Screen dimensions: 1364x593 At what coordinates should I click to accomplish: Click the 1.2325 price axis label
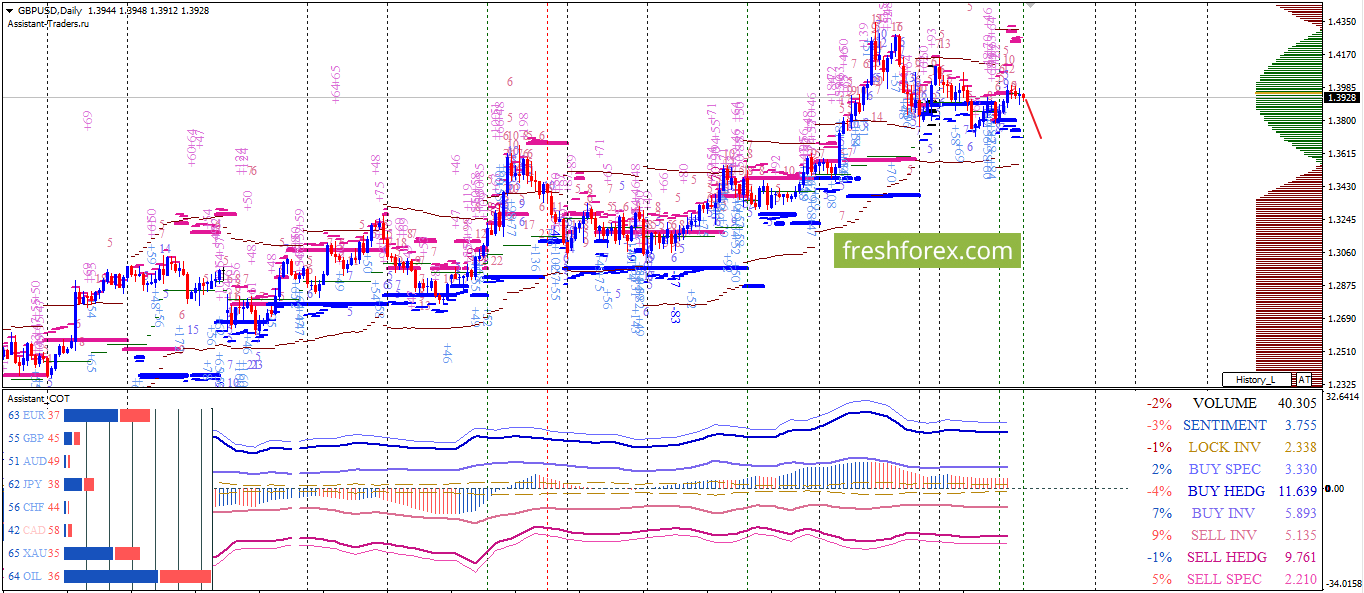coord(1342,384)
